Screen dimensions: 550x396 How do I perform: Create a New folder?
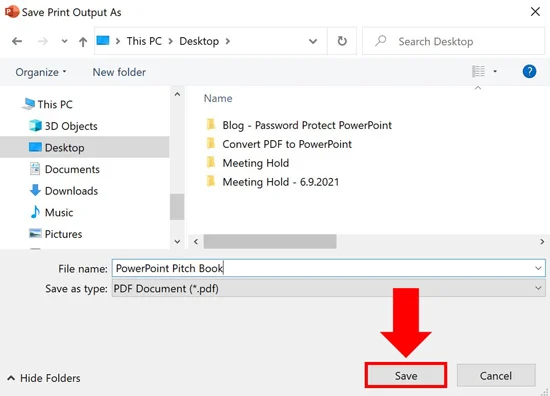pos(119,72)
